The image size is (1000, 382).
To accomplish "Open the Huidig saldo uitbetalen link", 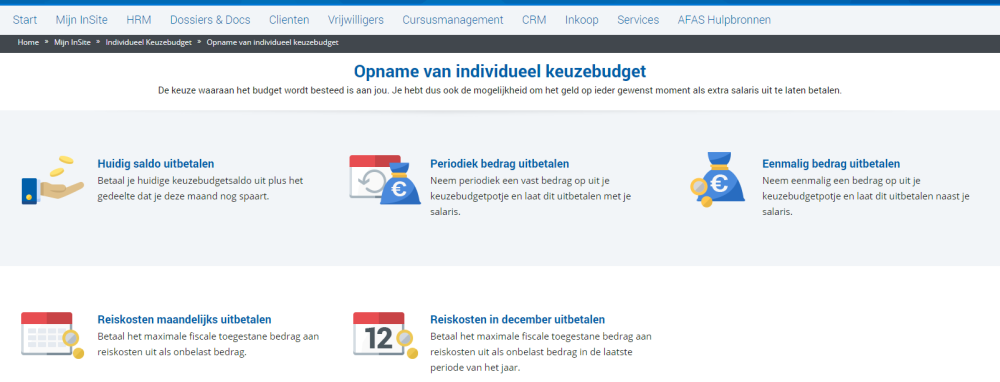I will [x=156, y=163].
